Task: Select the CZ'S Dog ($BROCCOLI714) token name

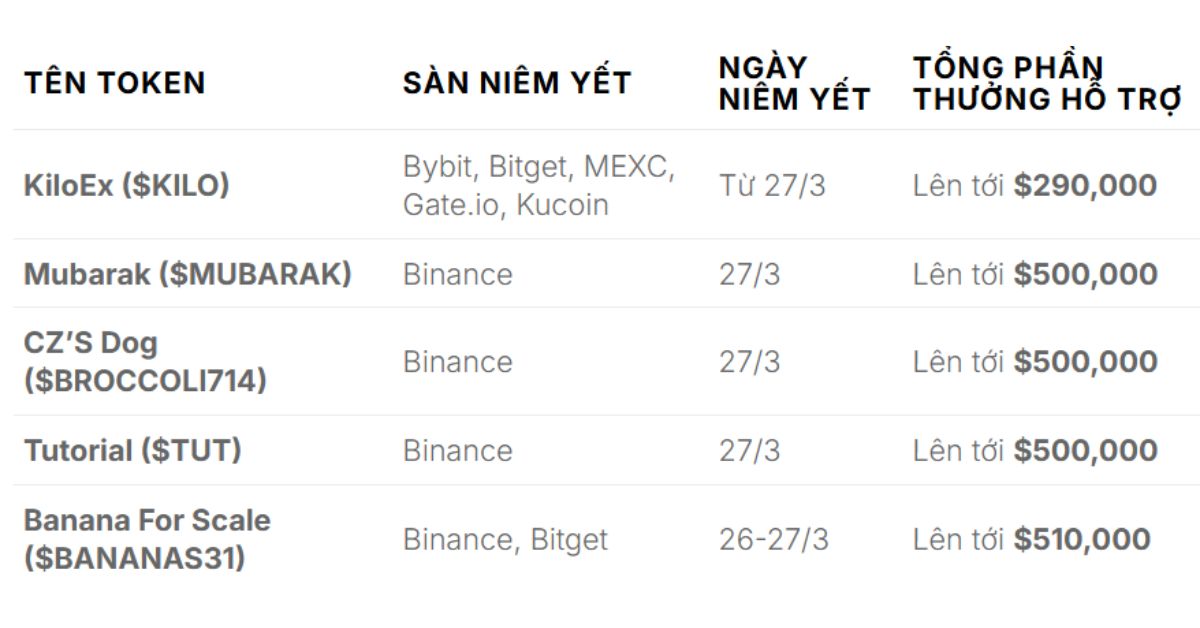Action: point(145,361)
